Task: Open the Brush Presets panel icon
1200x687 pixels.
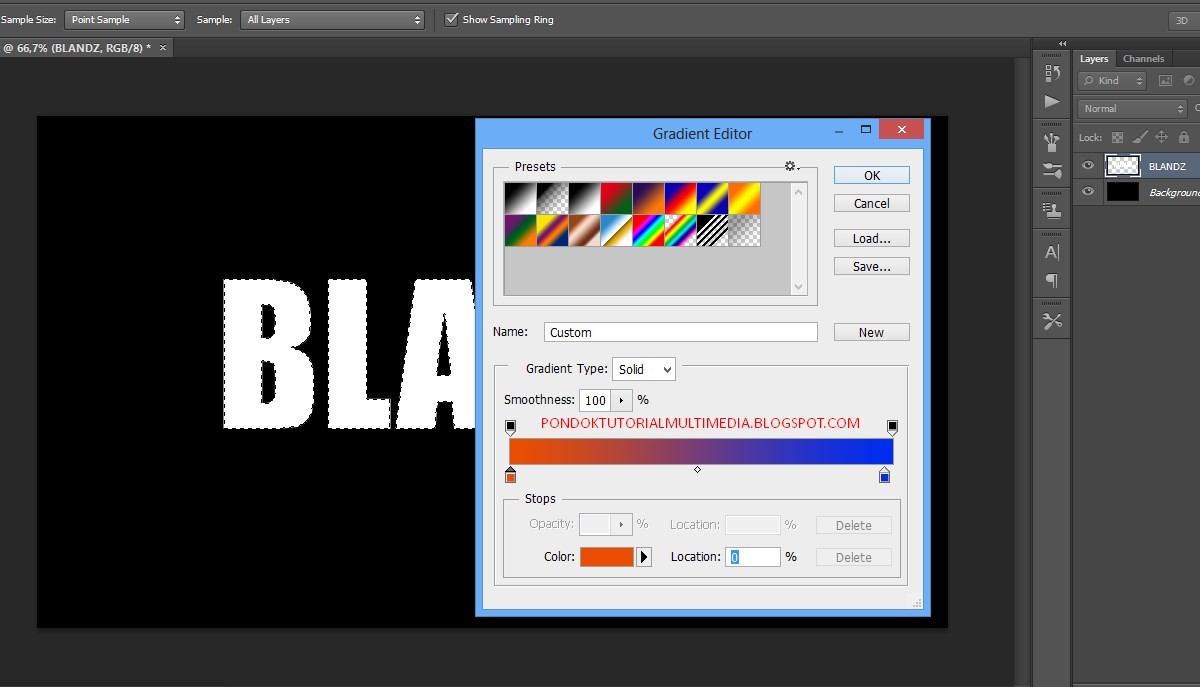Action: [1051, 172]
